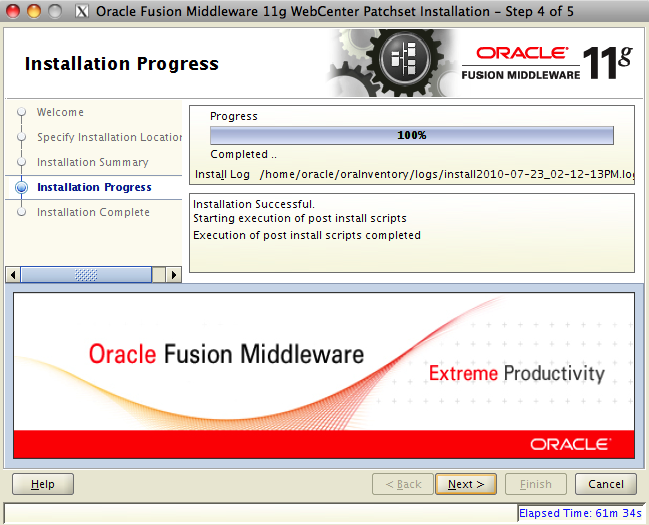Viewport: 649px width, 525px height.
Task: Select the Specify Installation Location step
Action: click(109, 137)
